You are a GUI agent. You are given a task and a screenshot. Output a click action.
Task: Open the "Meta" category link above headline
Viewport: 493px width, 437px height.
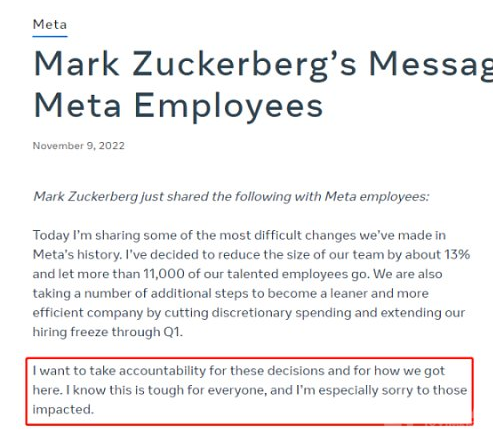[50, 25]
